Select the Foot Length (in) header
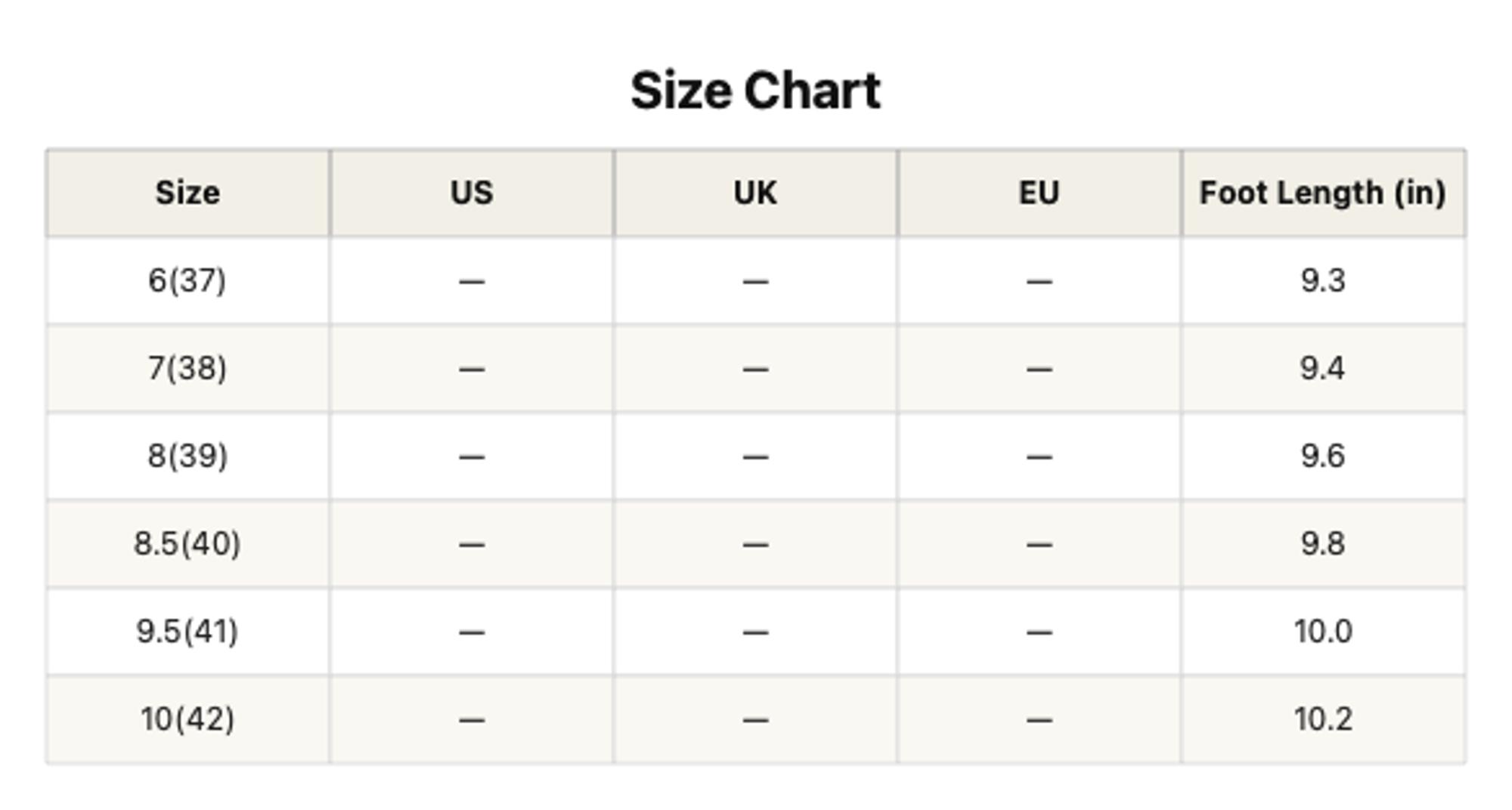 [1323, 193]
